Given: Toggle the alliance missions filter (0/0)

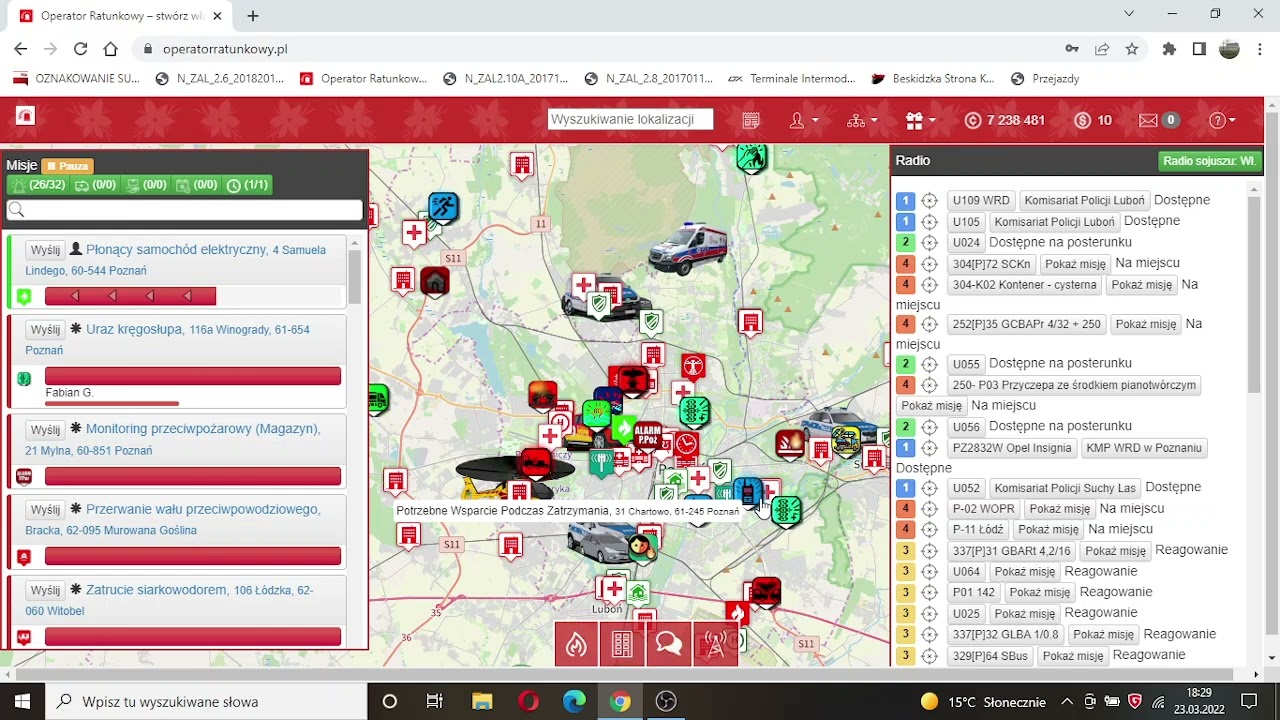Looking at the screenshot, I should click(145, 185).
